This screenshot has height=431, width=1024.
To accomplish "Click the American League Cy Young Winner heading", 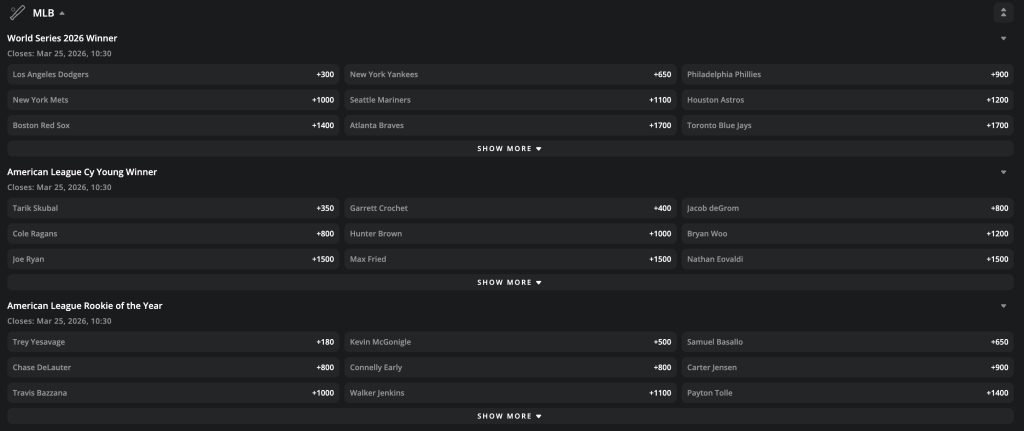I will point(82,172).
